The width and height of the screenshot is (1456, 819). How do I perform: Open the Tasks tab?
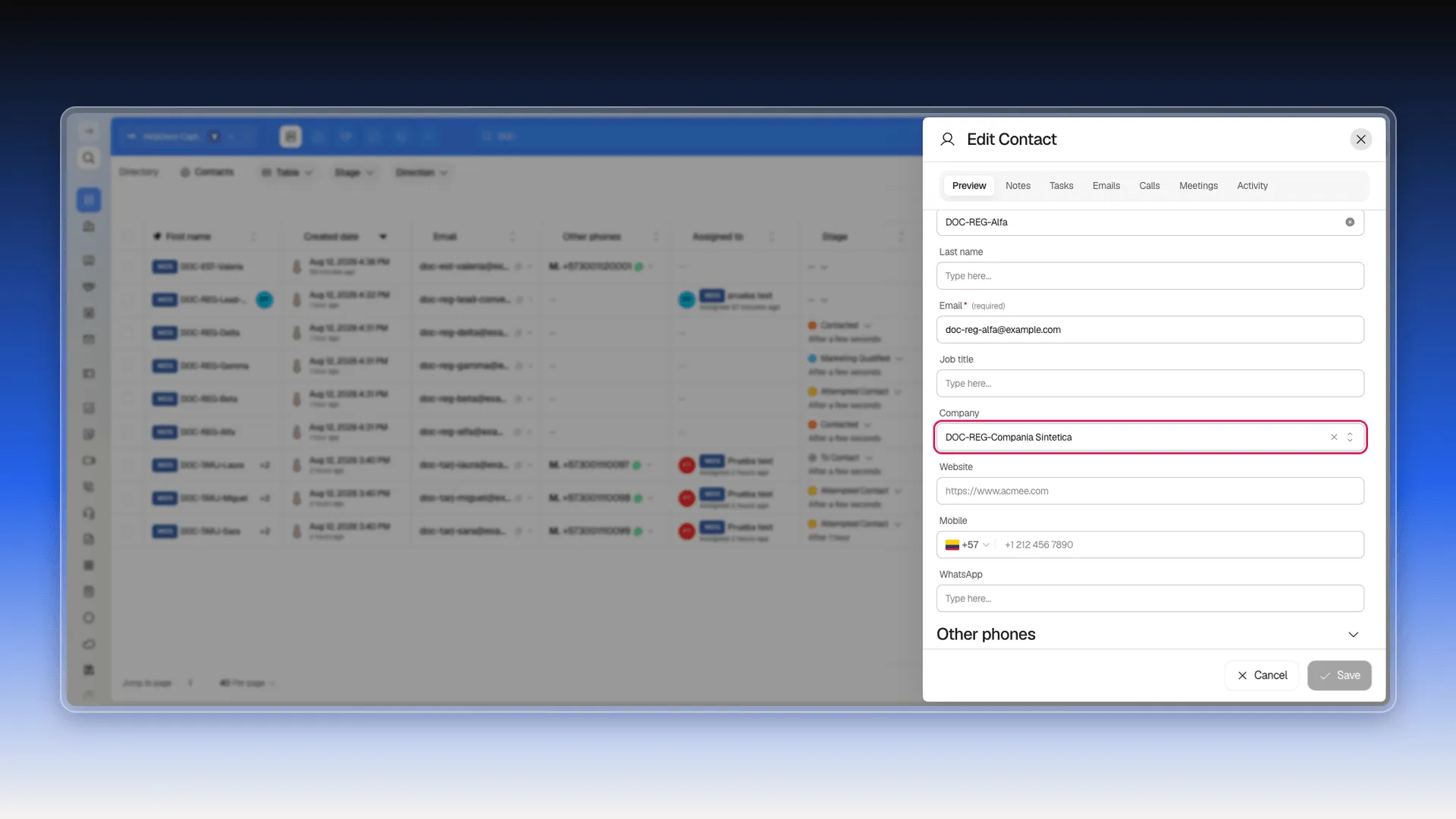point(1061,186)
